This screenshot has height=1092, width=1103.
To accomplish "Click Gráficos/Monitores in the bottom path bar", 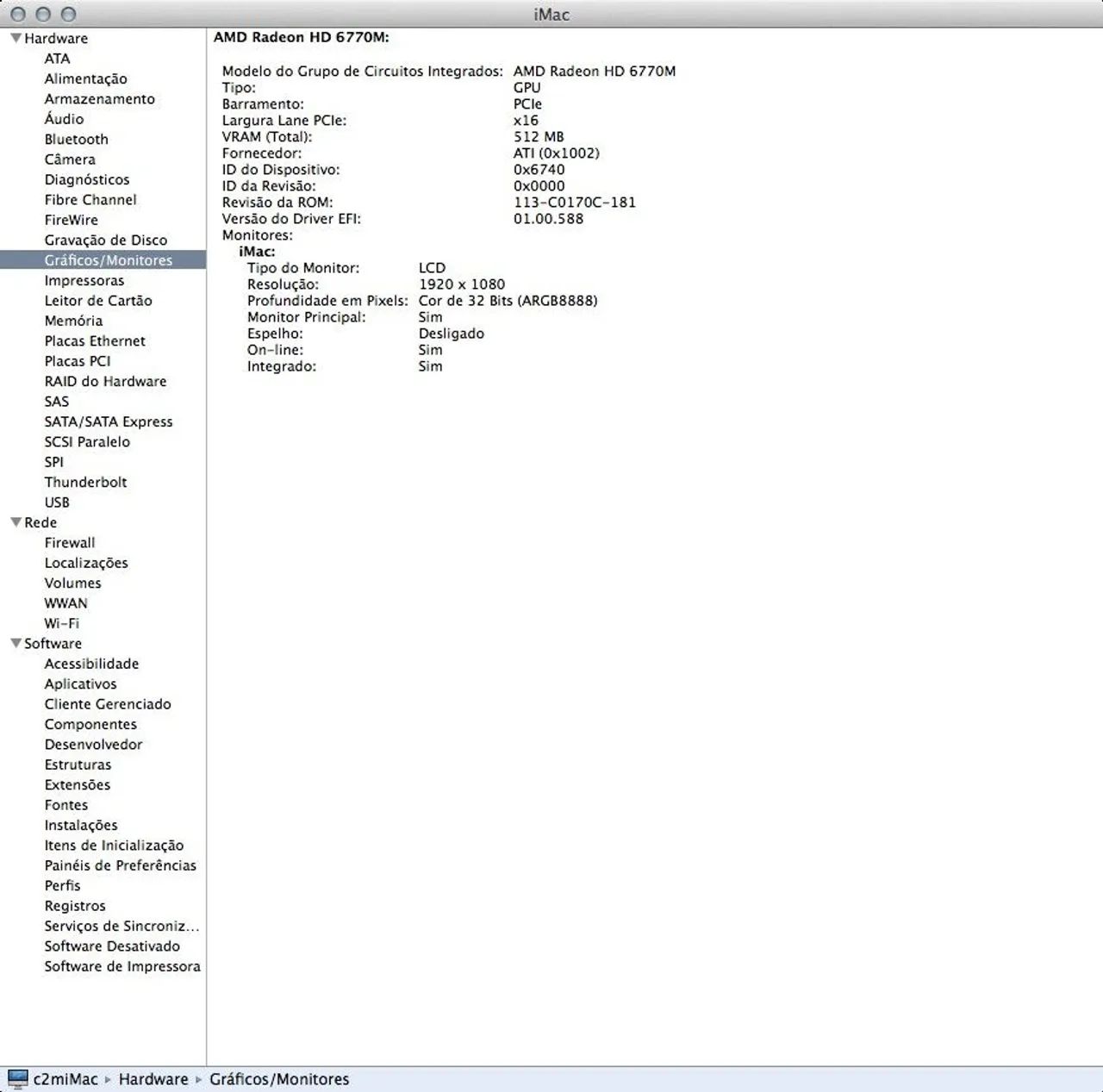I will pyautogui.click(x=279, y=1079).
